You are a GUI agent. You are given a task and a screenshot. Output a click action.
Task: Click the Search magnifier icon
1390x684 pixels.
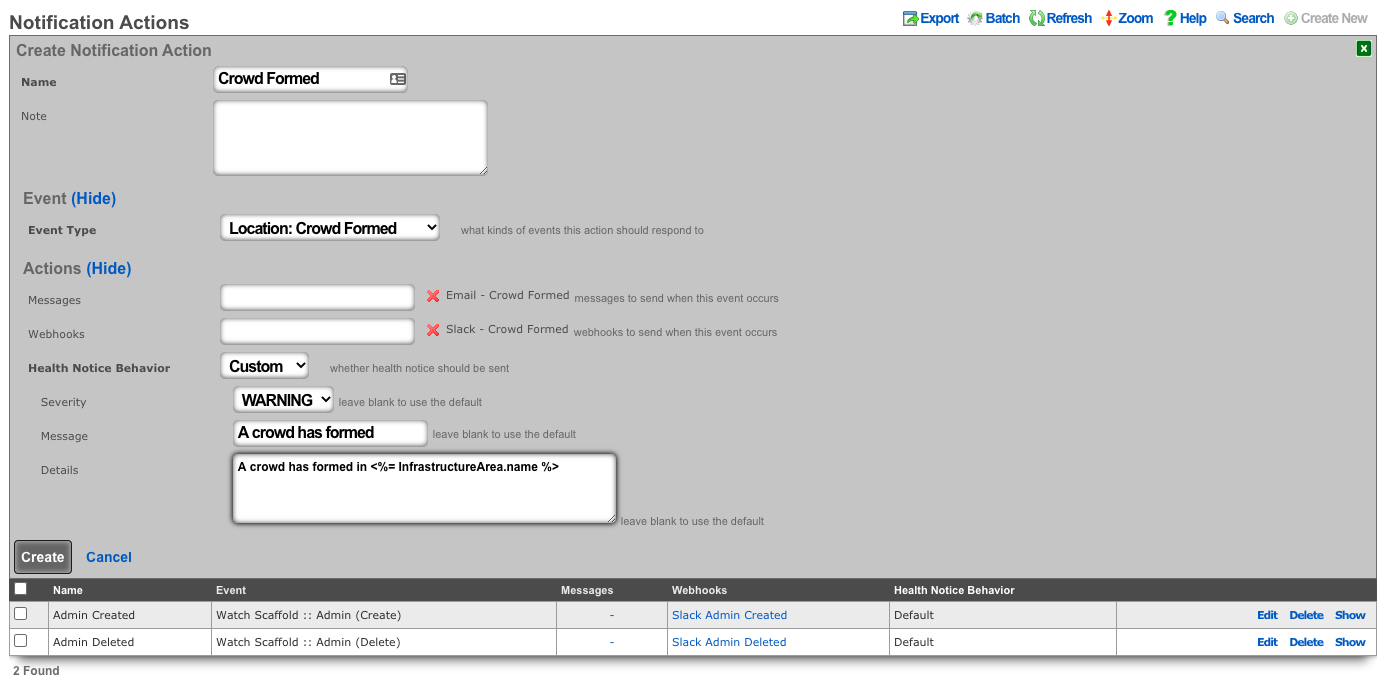click(x=1223, y=18)
